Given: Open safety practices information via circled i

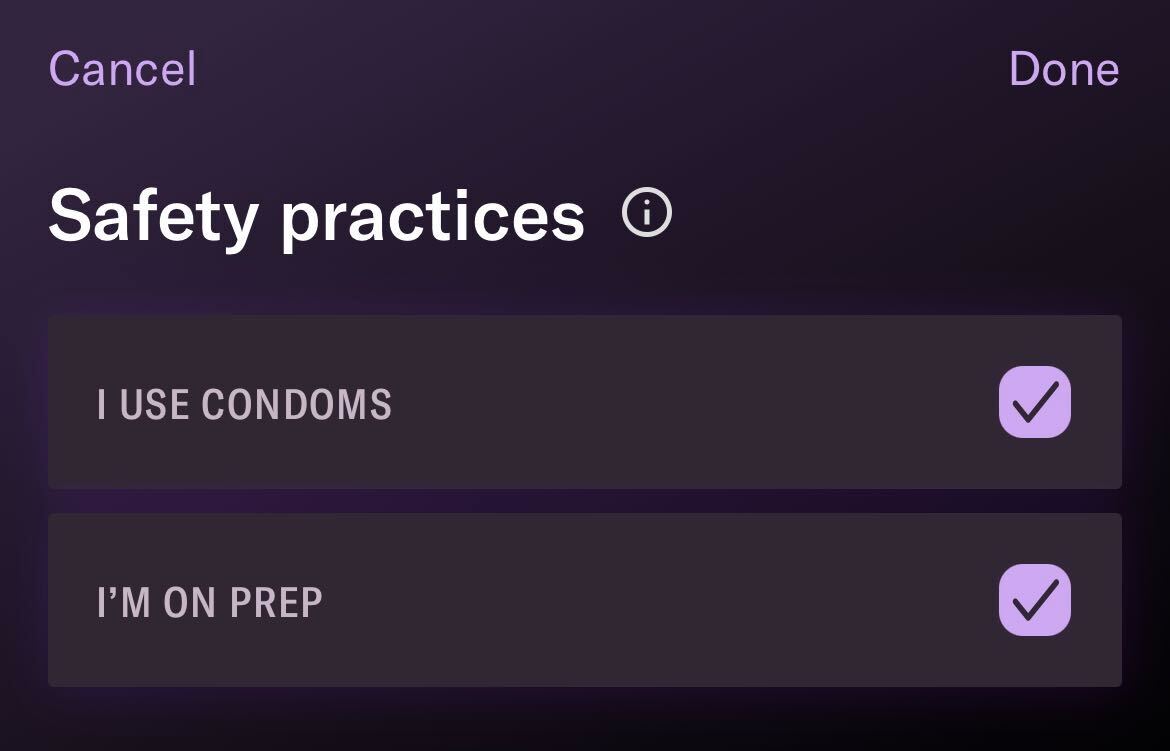Looking at the screenshot, I should (647, 212).
